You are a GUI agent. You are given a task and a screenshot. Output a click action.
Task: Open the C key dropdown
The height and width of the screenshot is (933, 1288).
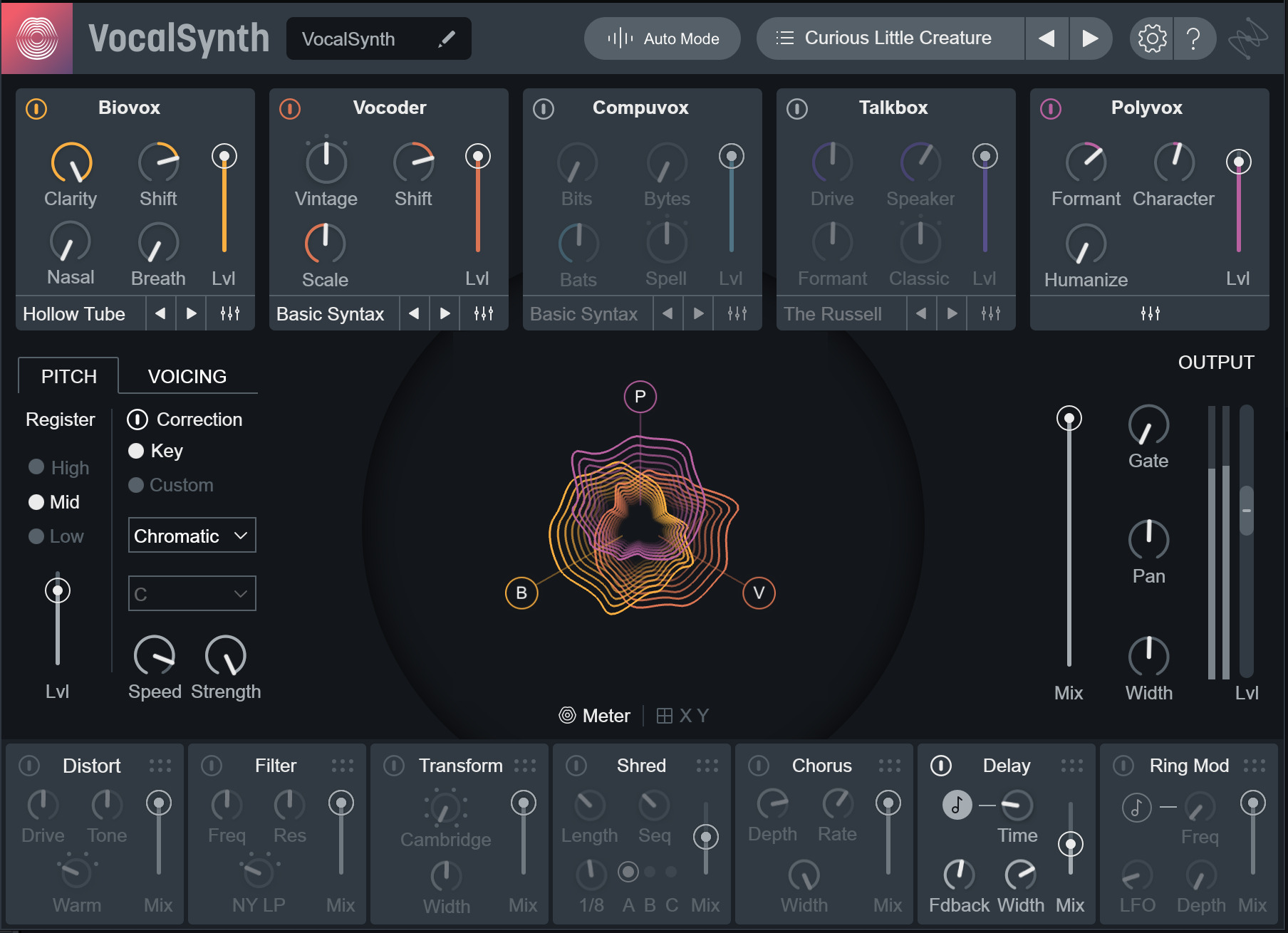coord(192,593)
